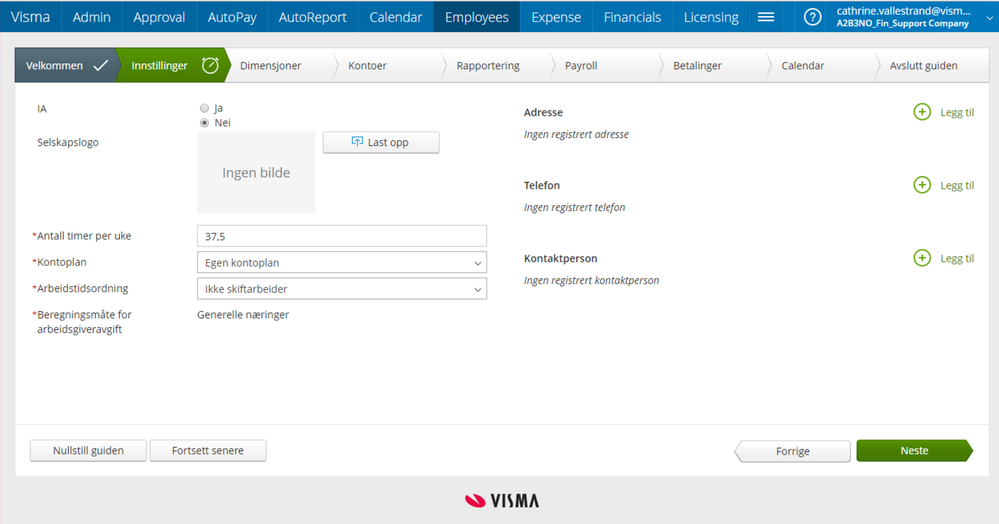Click the plus icon next to Adresse

click(922, 112)
